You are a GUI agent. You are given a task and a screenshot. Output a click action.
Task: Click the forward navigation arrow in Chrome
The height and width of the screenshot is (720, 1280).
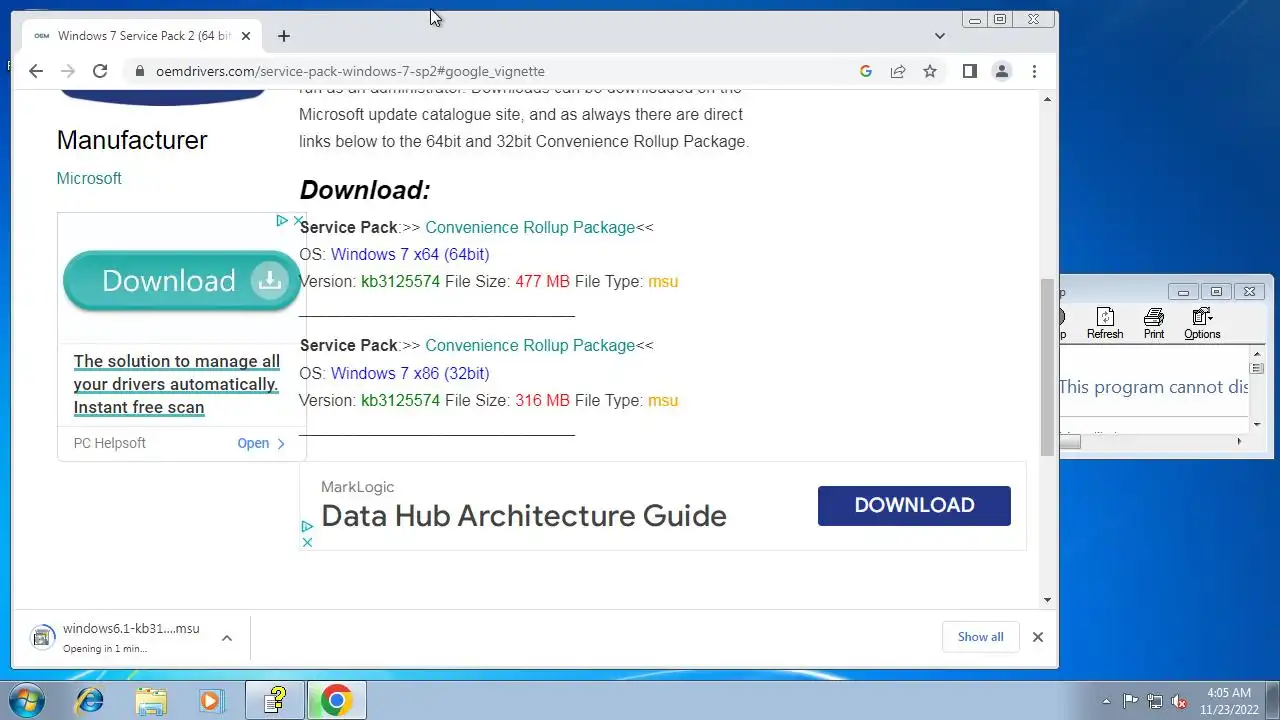pyautogui.click(x=68, y=71)
